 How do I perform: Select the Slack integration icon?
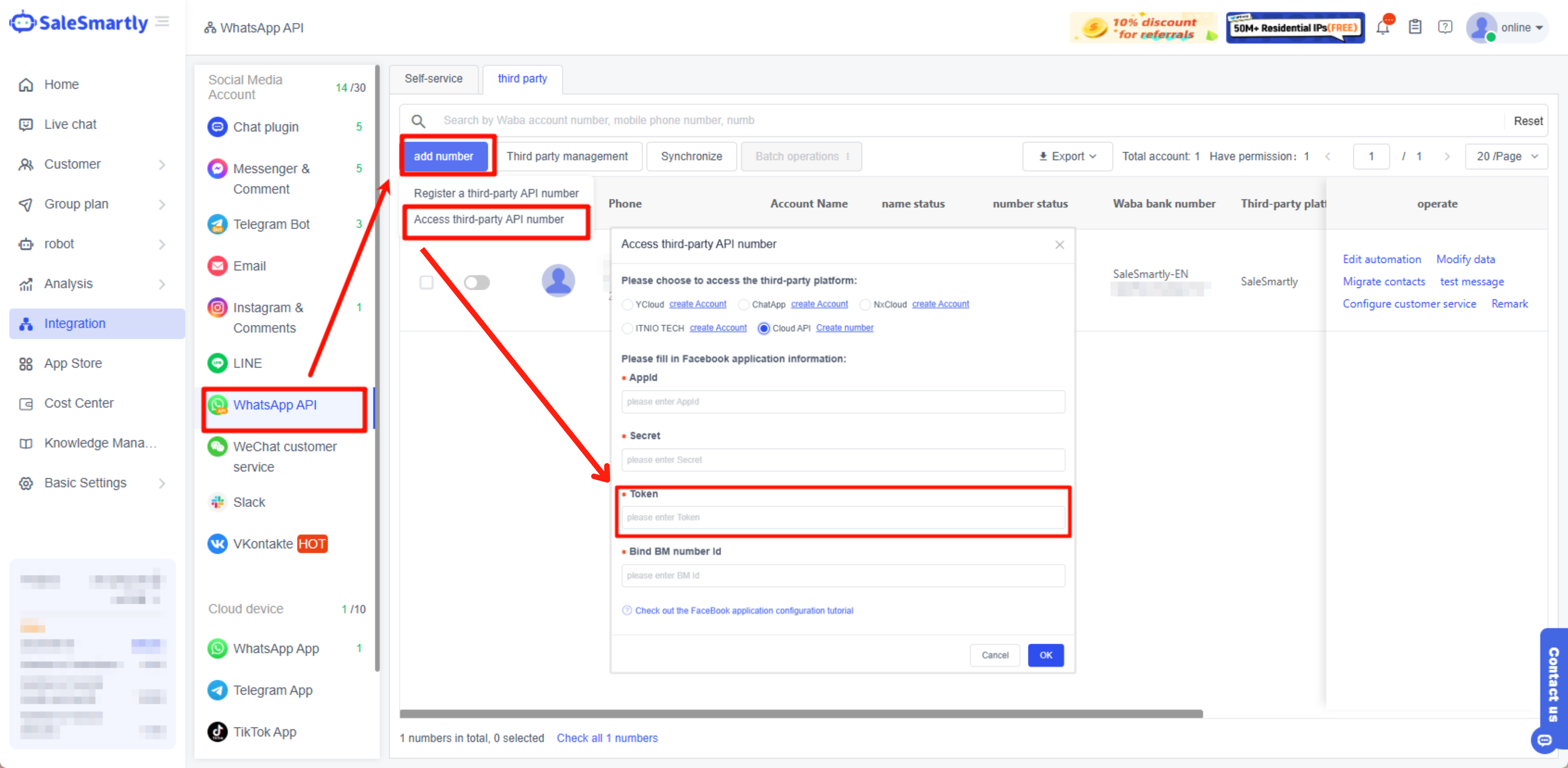pos(217,502)
